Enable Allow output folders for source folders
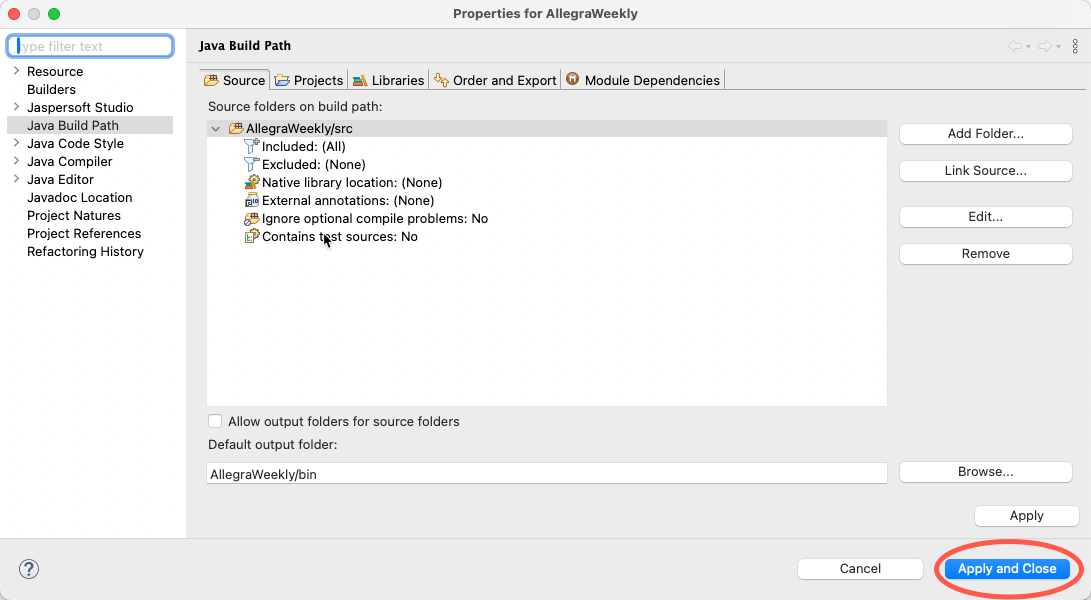 (x=215, y=421)
